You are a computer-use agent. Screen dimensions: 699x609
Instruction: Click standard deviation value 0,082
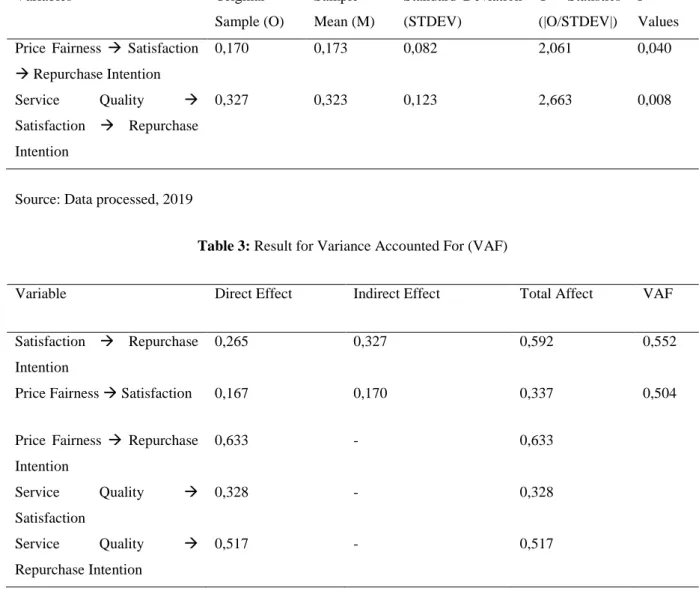(x=420, y=48)
